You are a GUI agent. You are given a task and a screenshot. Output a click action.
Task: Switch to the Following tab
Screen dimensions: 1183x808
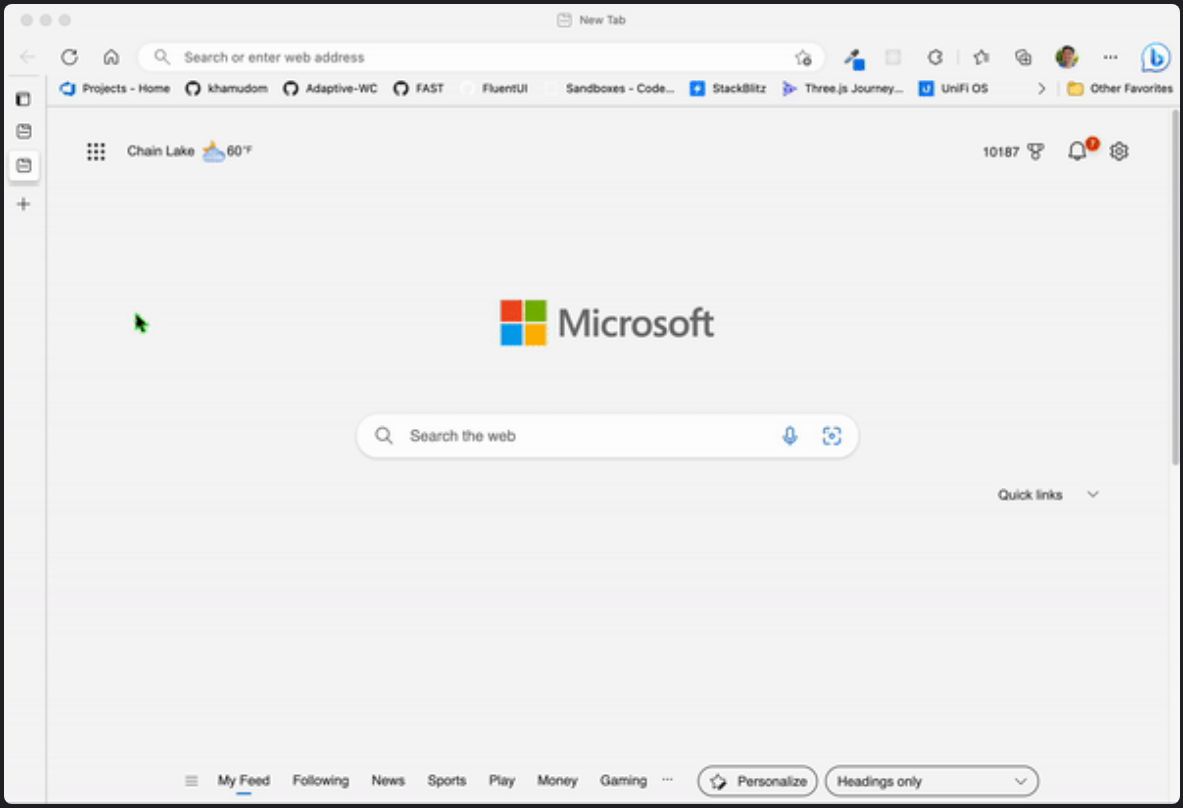click(321, 781)
